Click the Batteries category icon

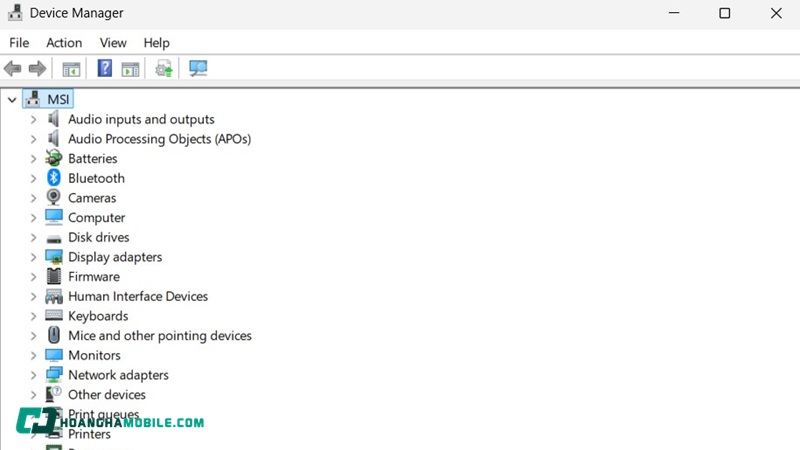tap(54, 158)
